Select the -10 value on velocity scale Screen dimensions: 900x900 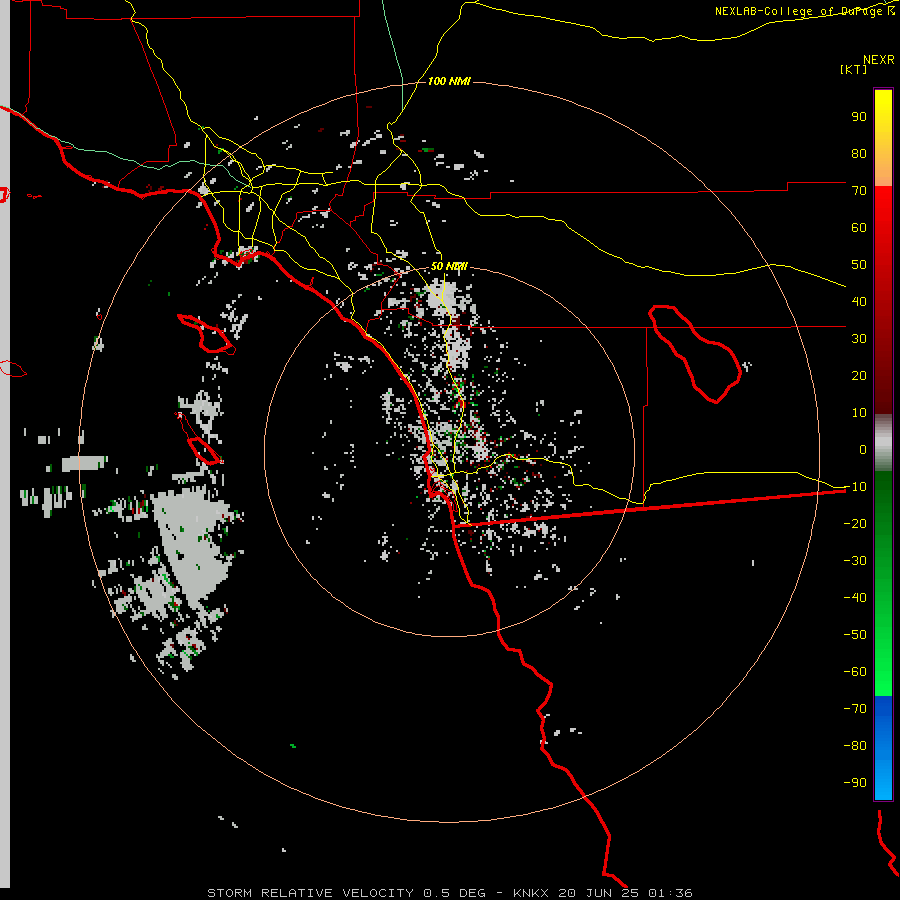point(855,487)
